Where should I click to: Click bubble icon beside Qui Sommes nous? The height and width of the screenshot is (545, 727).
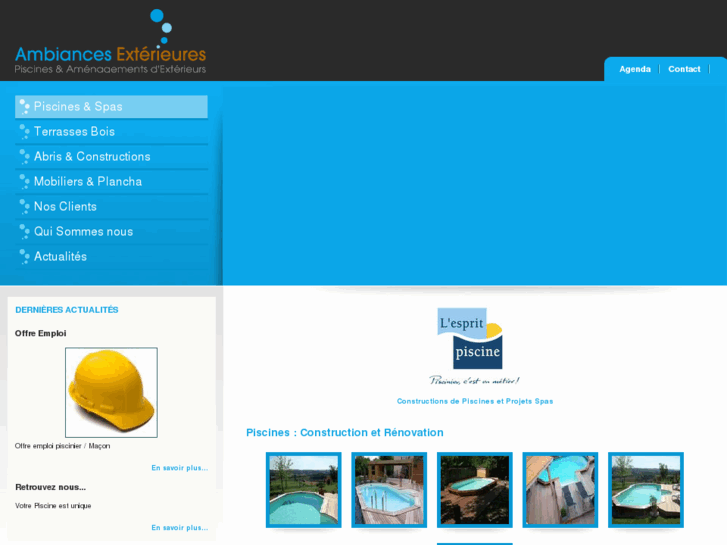click(x=24, y=232)
